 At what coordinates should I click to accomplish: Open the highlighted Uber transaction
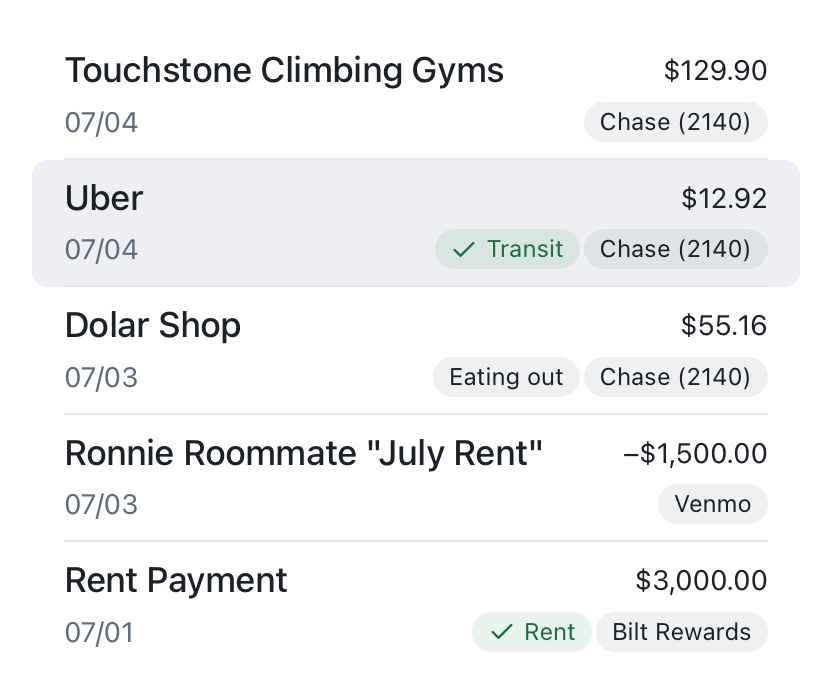(250, 224)
